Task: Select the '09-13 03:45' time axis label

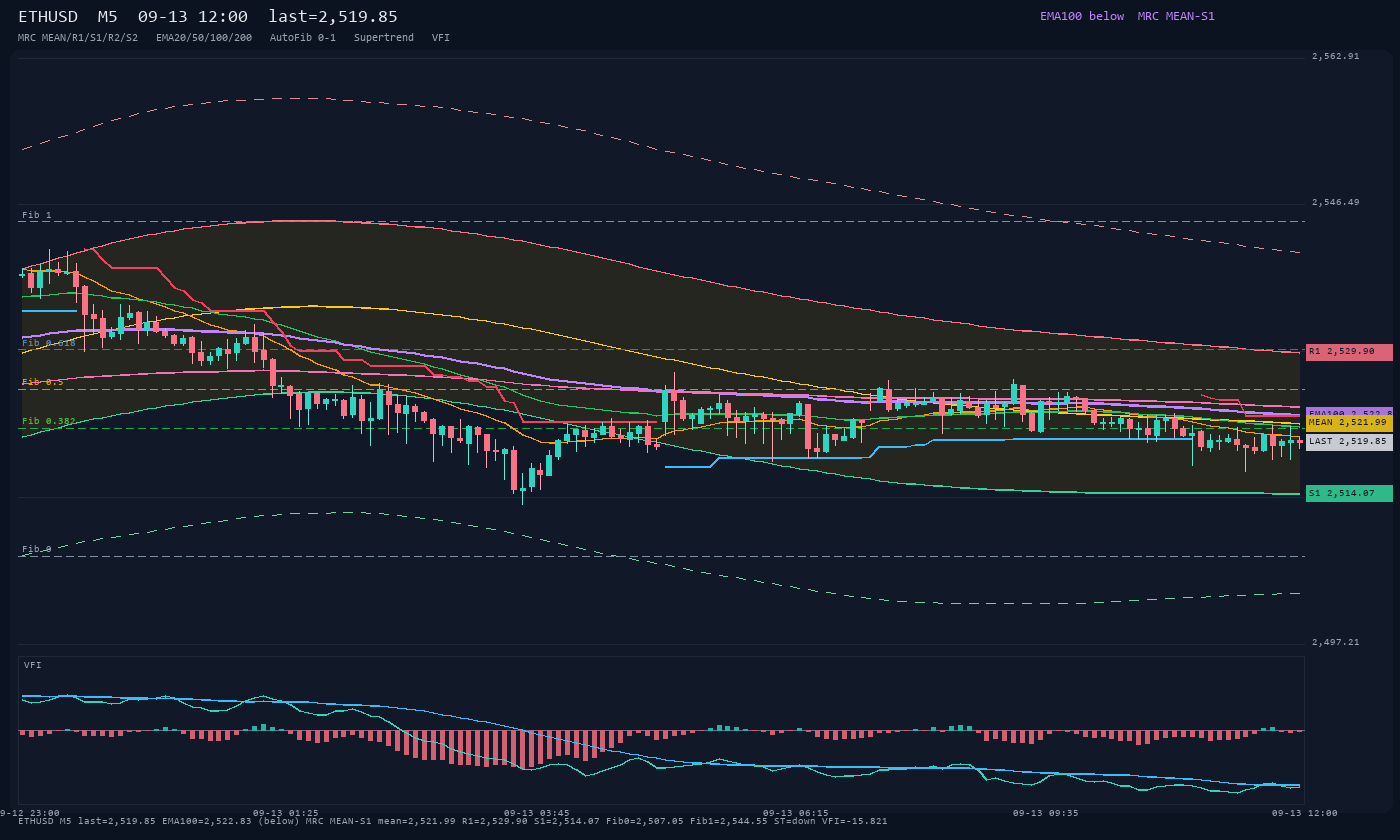Action: [537, 813]
